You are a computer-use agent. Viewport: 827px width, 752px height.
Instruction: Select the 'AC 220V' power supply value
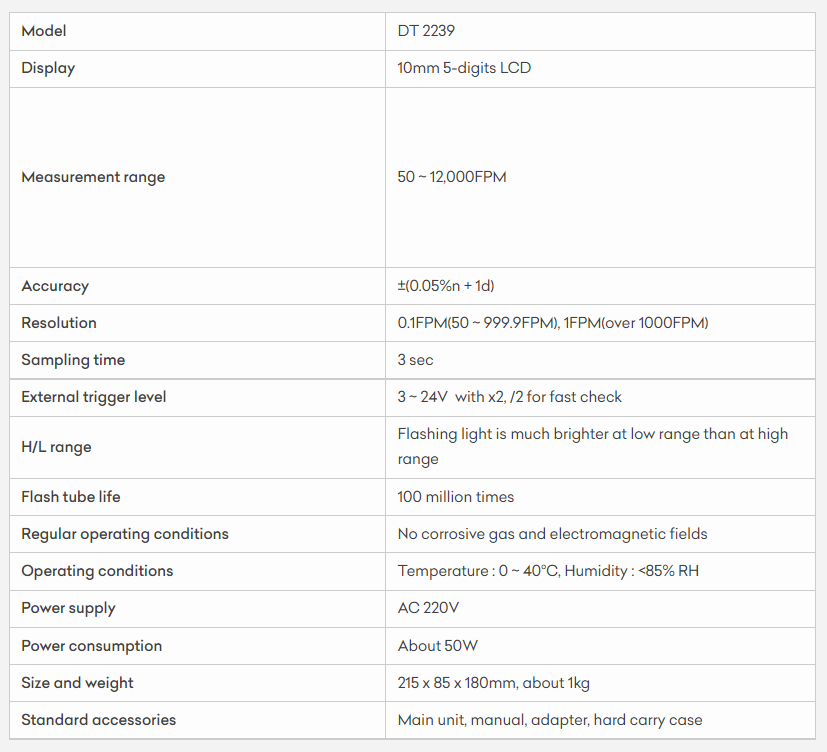(429, 608)
